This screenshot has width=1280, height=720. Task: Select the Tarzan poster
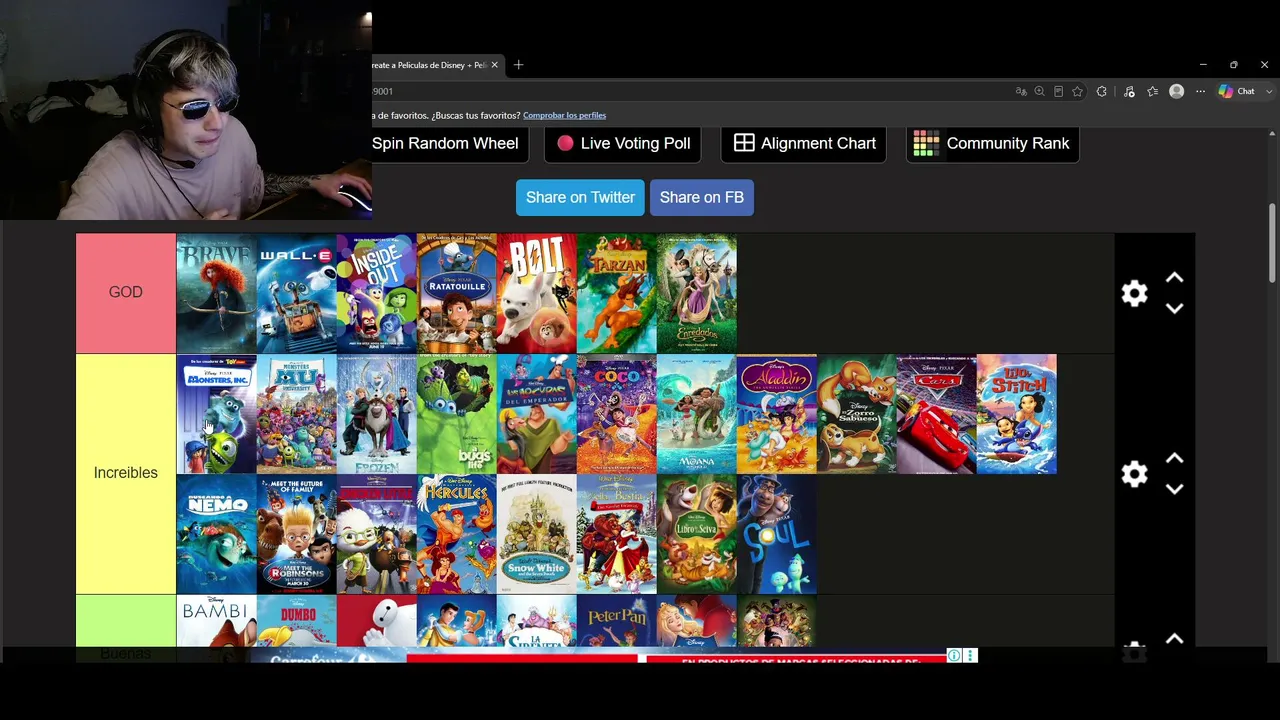617,294
